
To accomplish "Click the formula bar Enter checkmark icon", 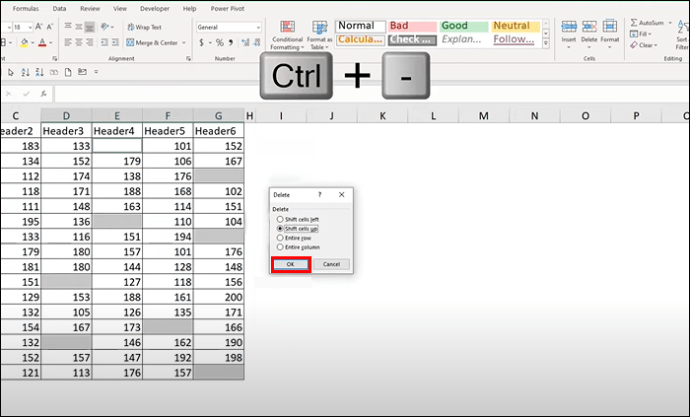I will (x=26, y=94).
